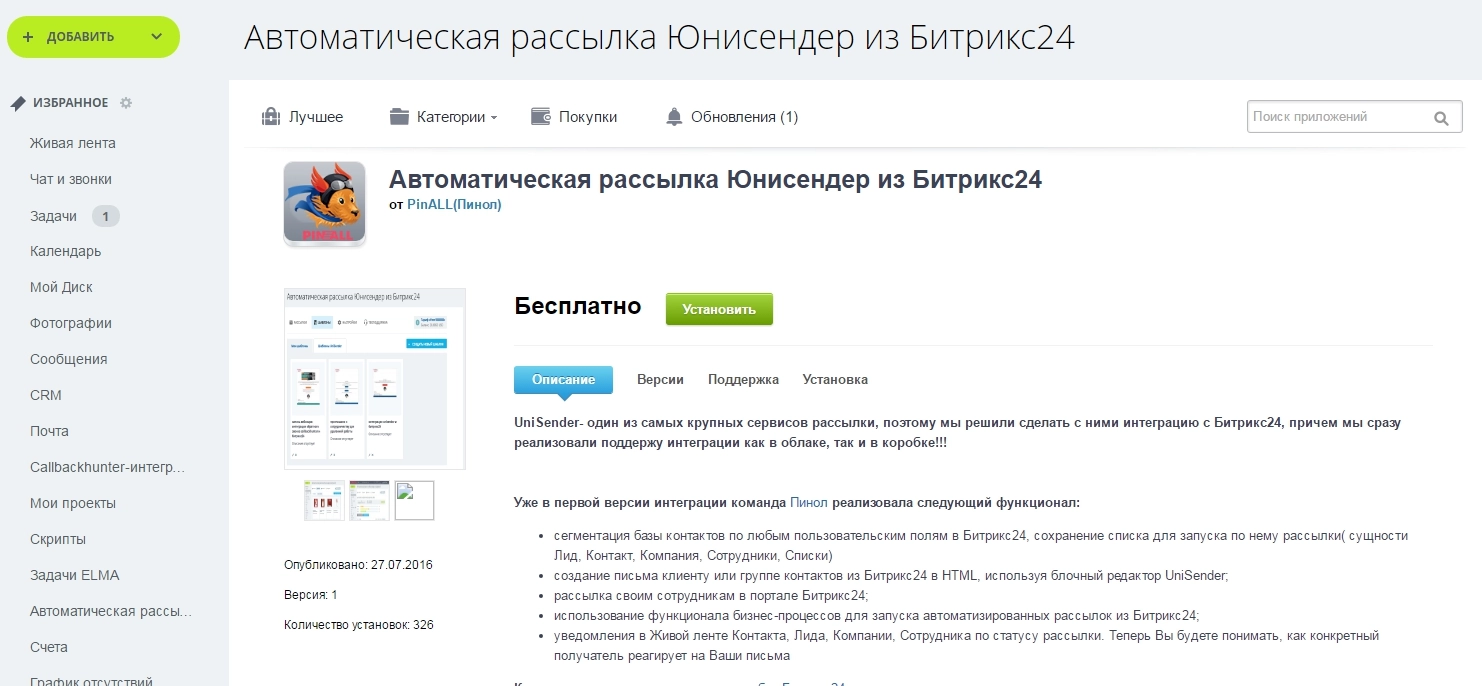
Task: Open the Избранное settings gear icon
Action: click(126, 103)
